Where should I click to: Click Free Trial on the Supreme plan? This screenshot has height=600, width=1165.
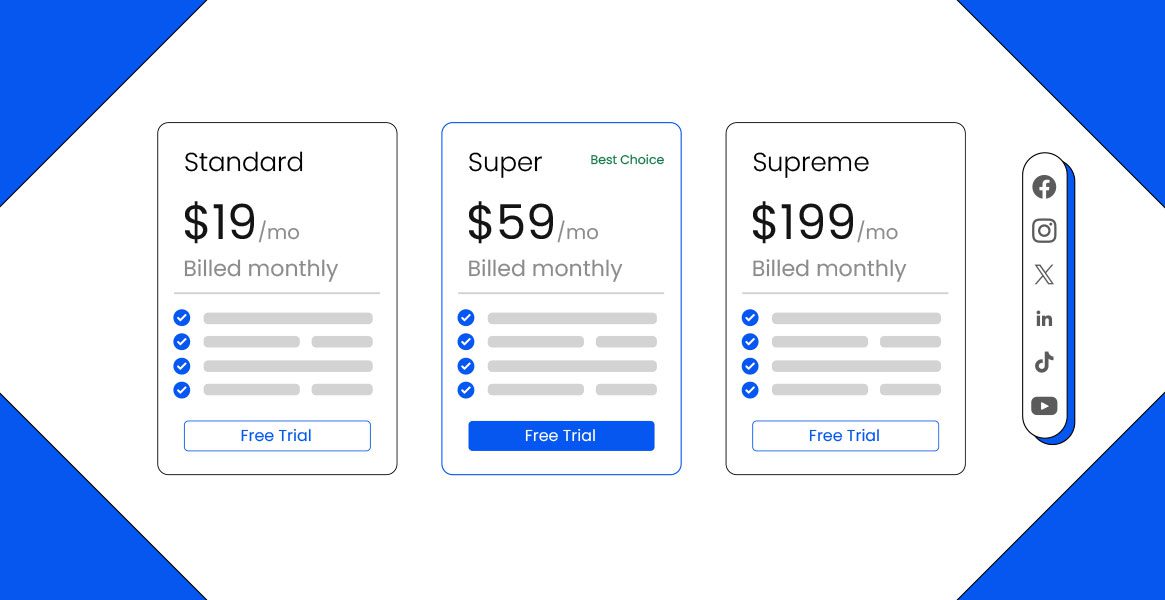coord(845,435)
